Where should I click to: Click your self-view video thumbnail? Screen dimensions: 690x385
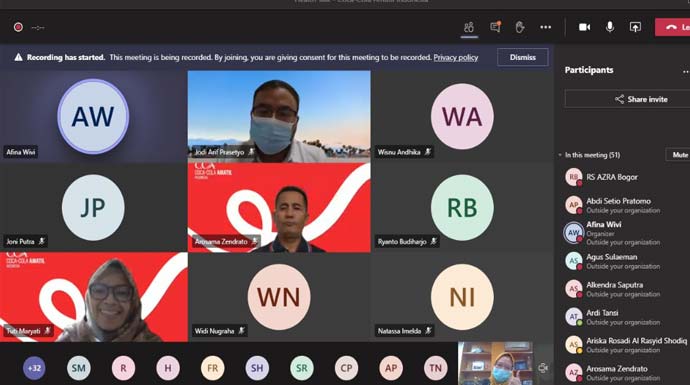point(495,363)
